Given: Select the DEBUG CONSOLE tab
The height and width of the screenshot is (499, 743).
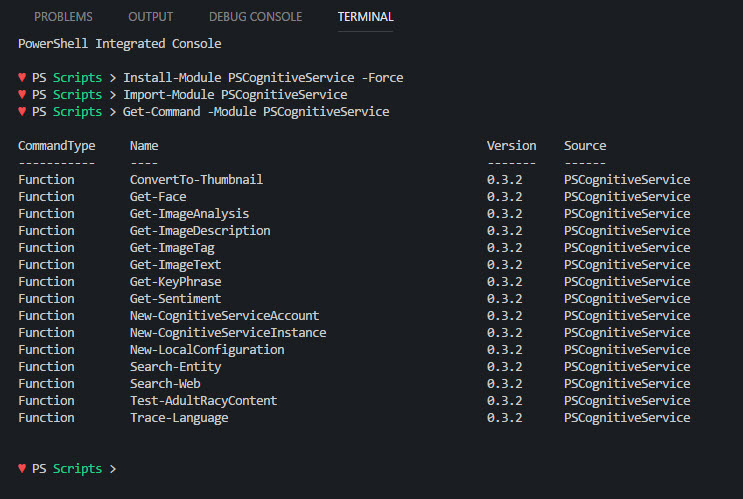Looking at the screenshot, I should [x=255, y=17].
